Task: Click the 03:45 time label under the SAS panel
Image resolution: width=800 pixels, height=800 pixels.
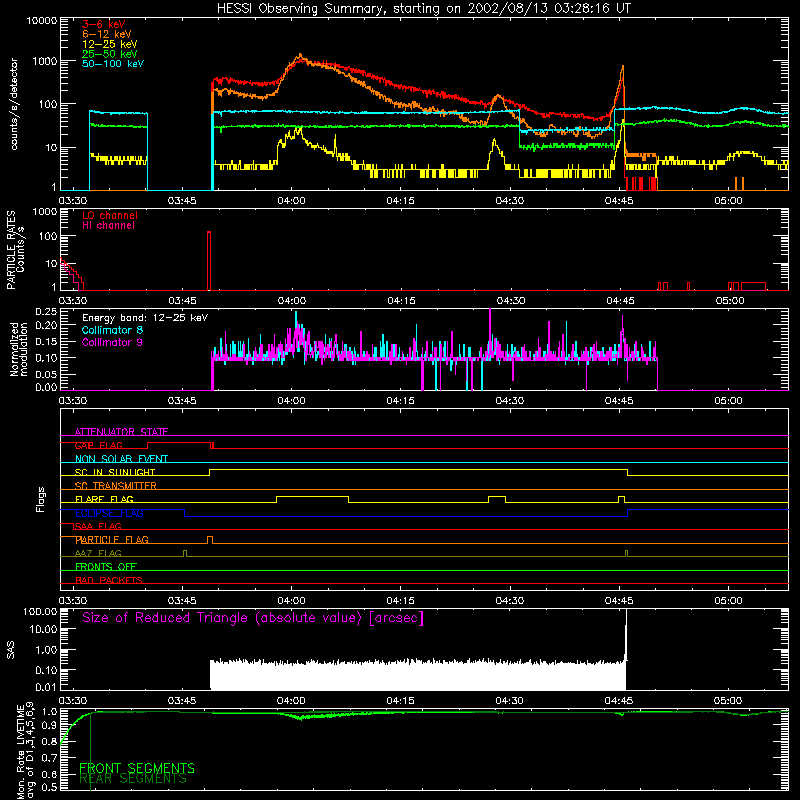Action: coord(182,701)
